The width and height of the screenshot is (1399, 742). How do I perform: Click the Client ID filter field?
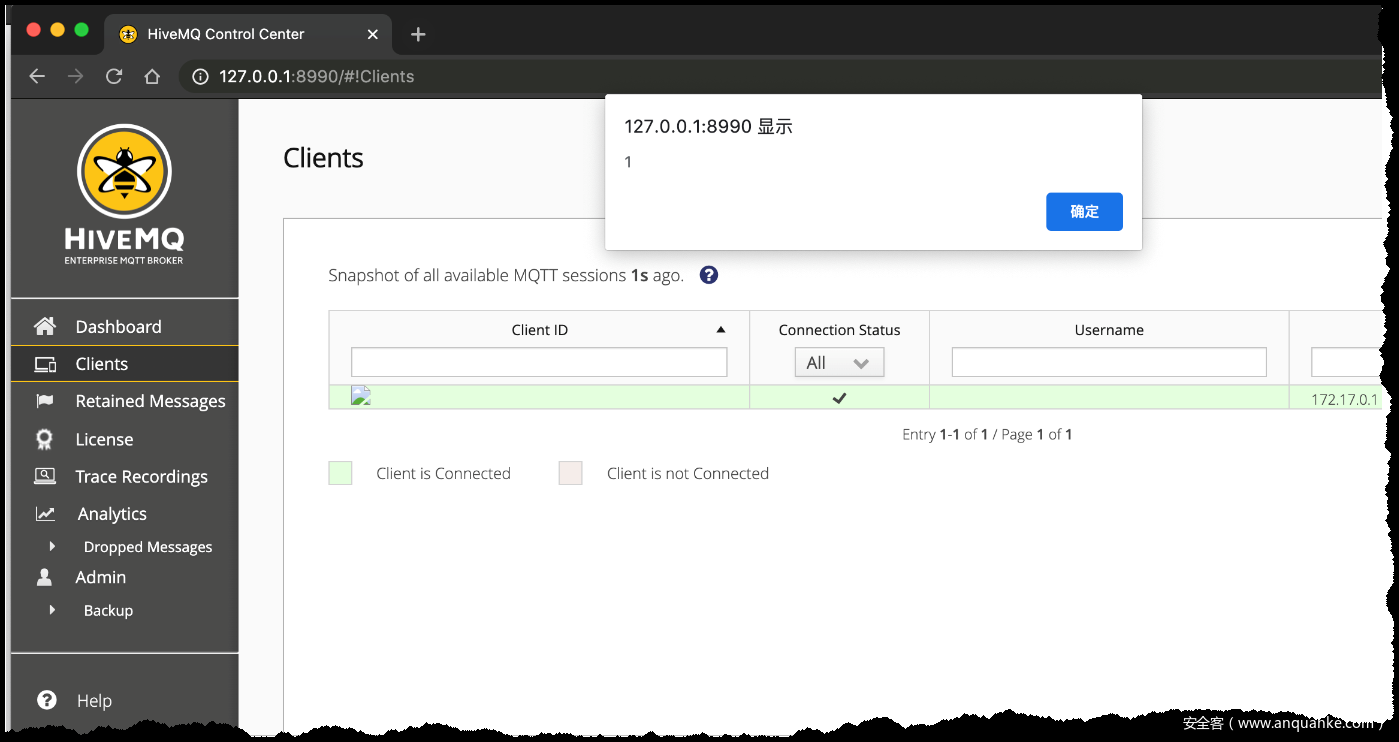point(539,362)
